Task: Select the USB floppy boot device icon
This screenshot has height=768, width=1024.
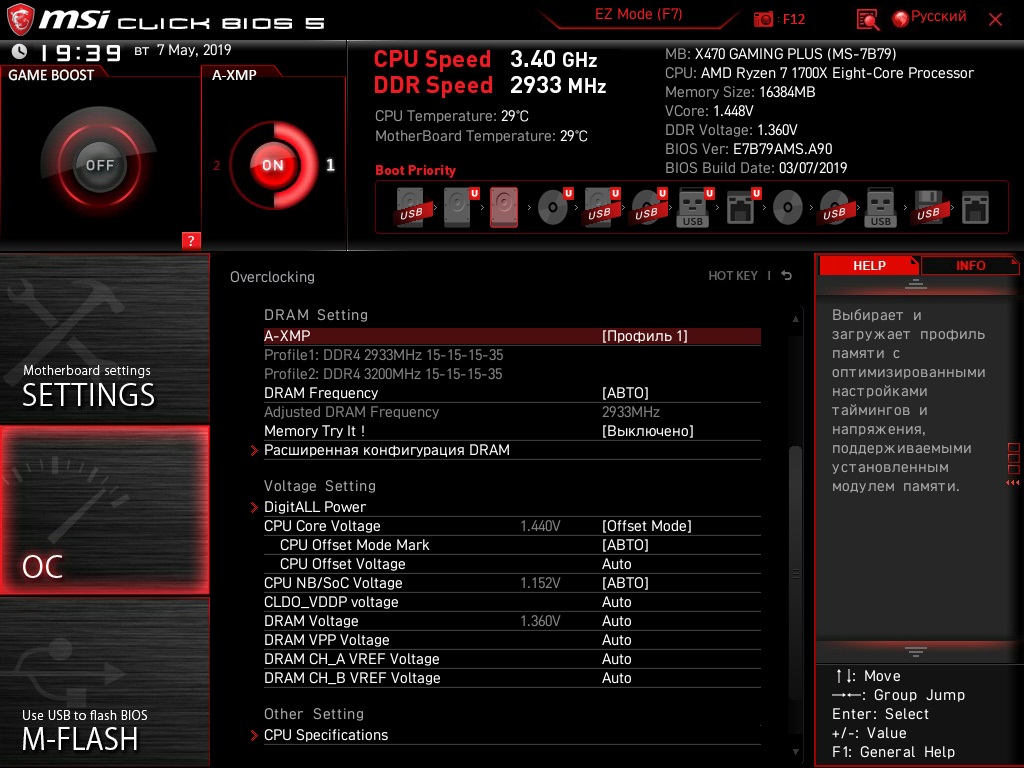Action: (x=928, y=208)
